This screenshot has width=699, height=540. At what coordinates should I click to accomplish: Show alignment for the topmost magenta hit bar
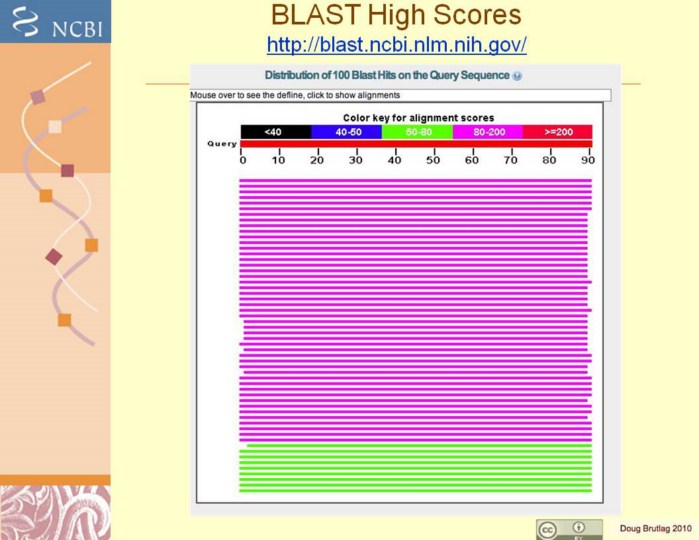(416, 181)
